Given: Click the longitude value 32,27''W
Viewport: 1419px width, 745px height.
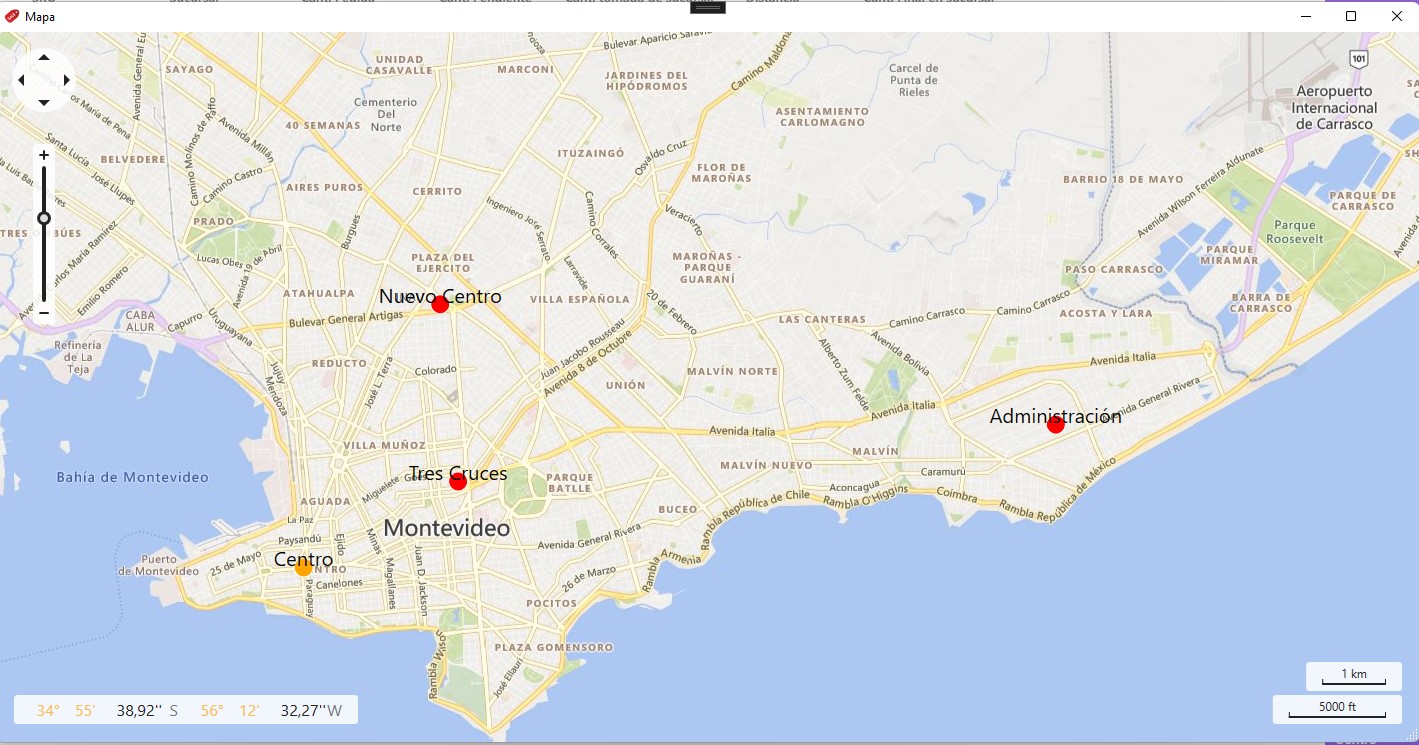Looking at the screenshot, I should click(x=311, y=711).
